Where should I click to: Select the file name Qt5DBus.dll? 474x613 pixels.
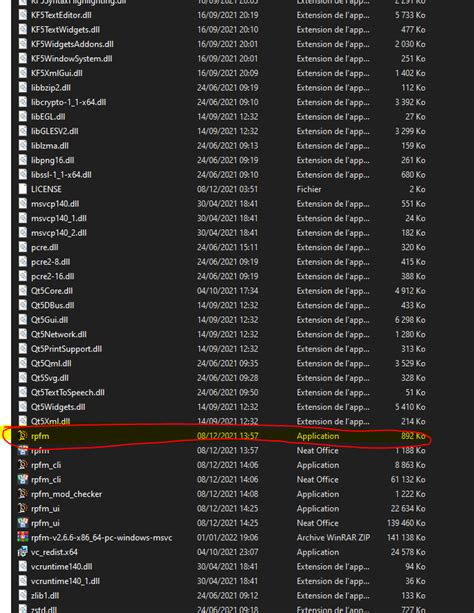click(52, 305)
